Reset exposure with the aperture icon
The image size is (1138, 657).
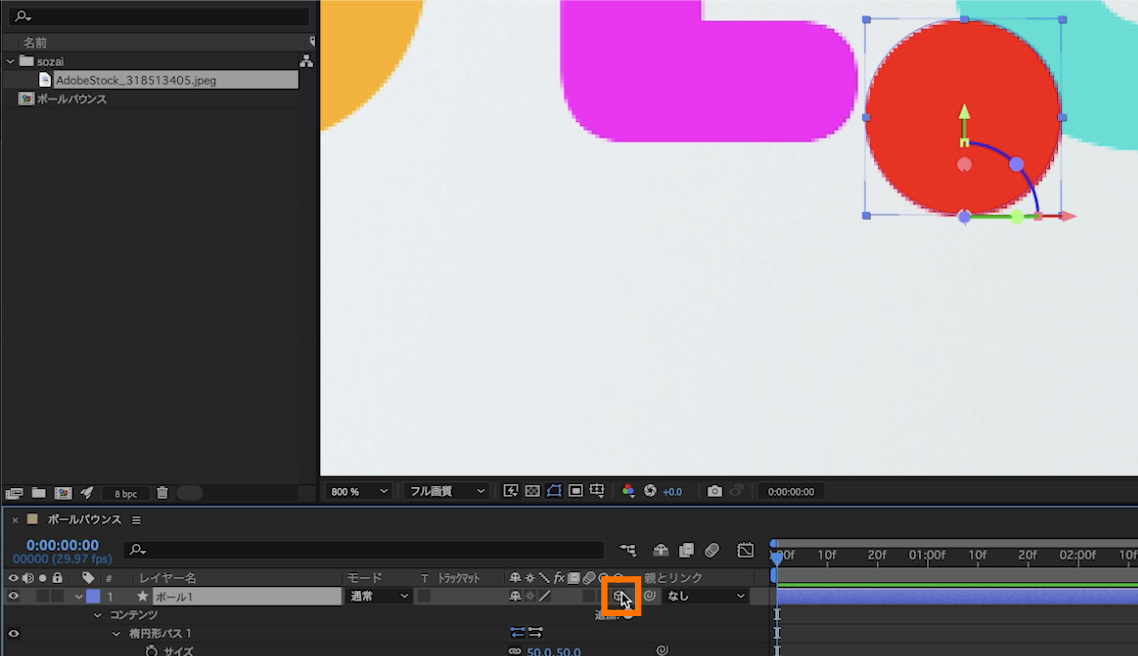650,491
